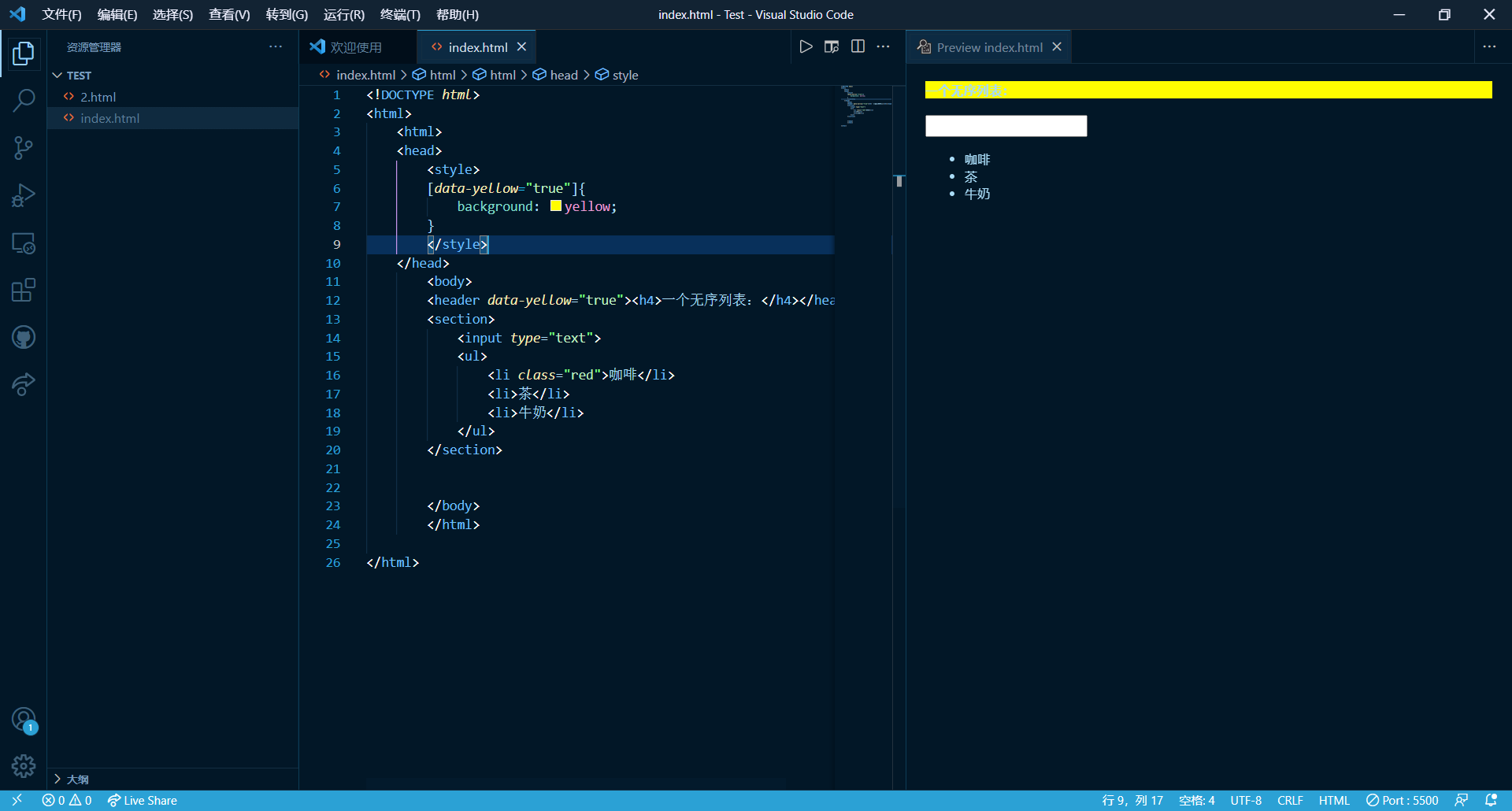The width and height of the screenshot is (1512, 811).
Task: Open the 文件(F) menu
Action: [61, 15]
